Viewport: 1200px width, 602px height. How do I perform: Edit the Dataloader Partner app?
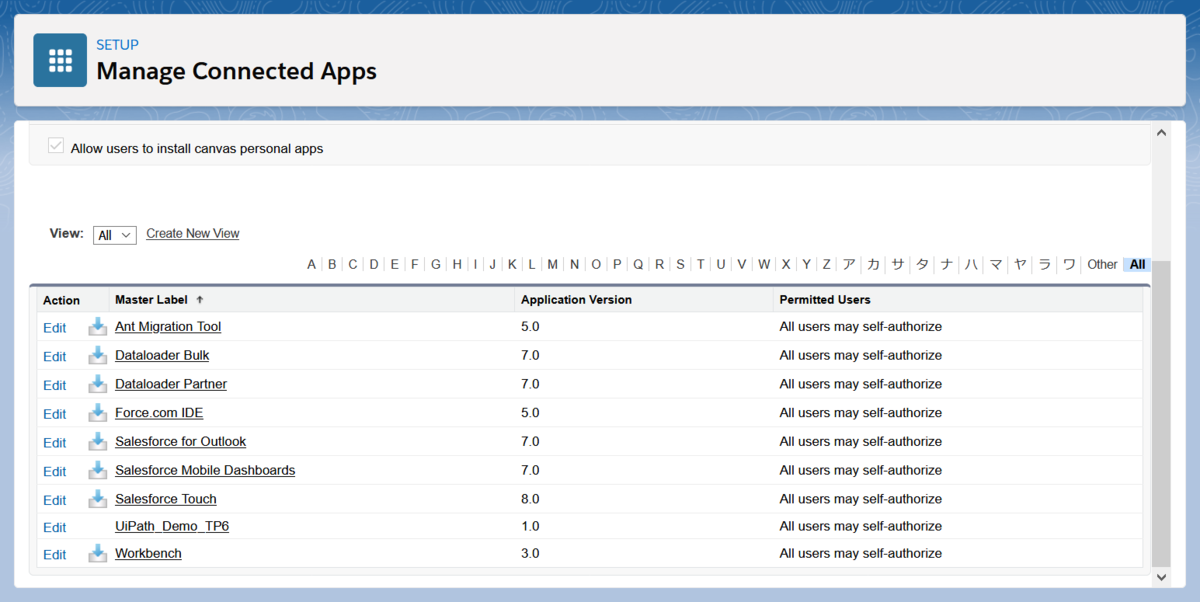[54, 386]
